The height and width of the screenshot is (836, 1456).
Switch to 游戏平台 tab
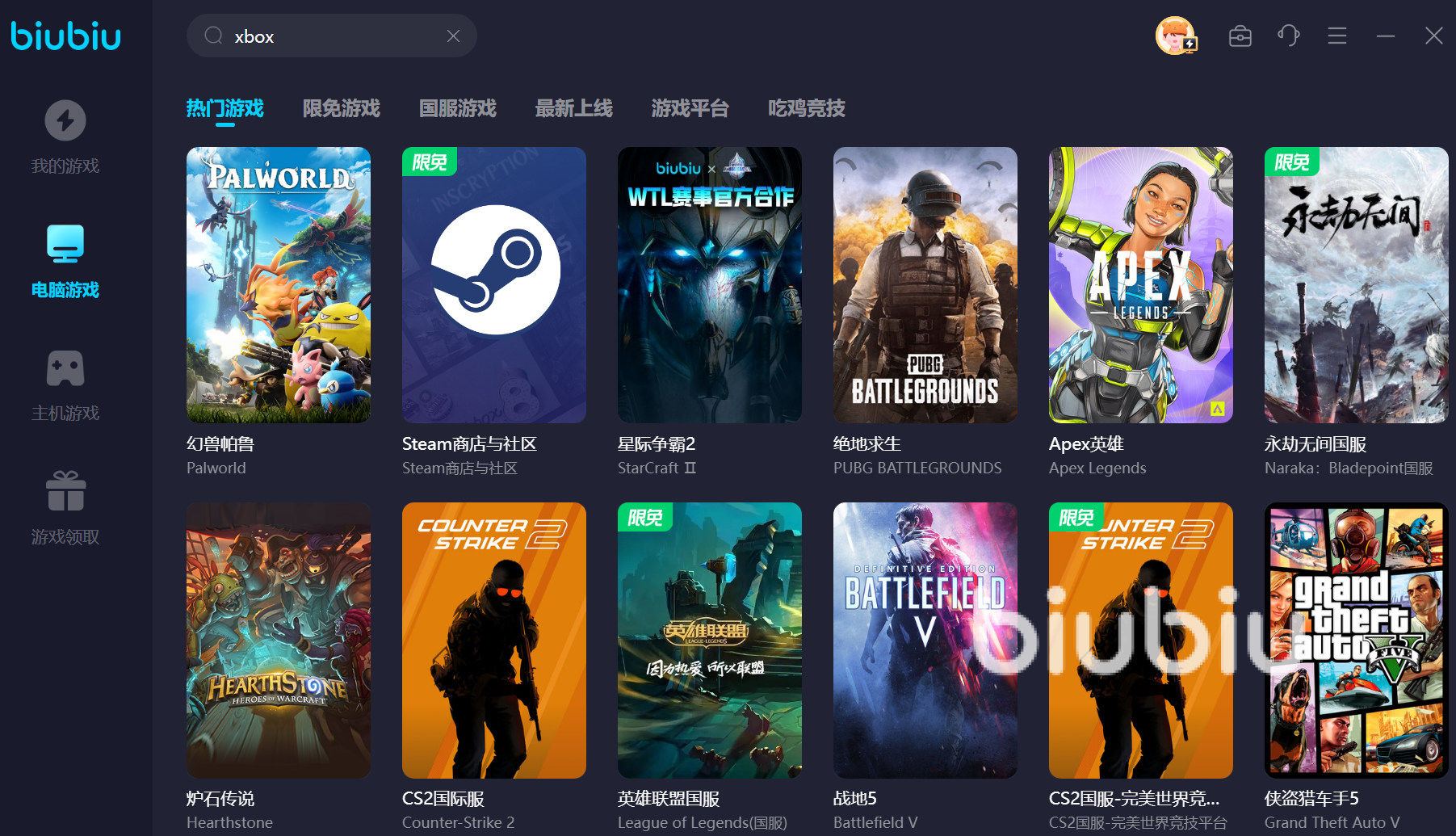tap(690, 108)
